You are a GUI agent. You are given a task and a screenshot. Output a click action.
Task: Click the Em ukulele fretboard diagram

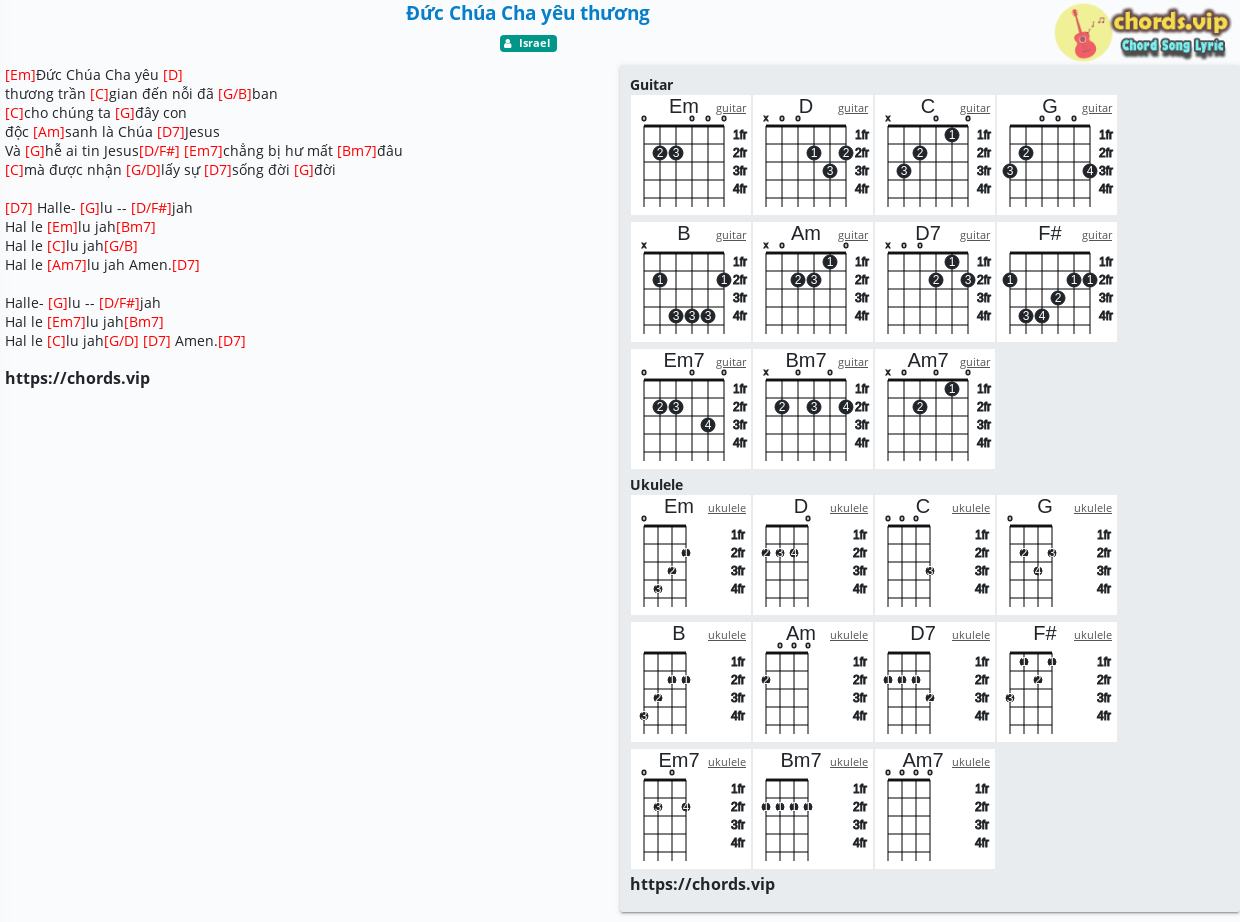tap(691, 555)
